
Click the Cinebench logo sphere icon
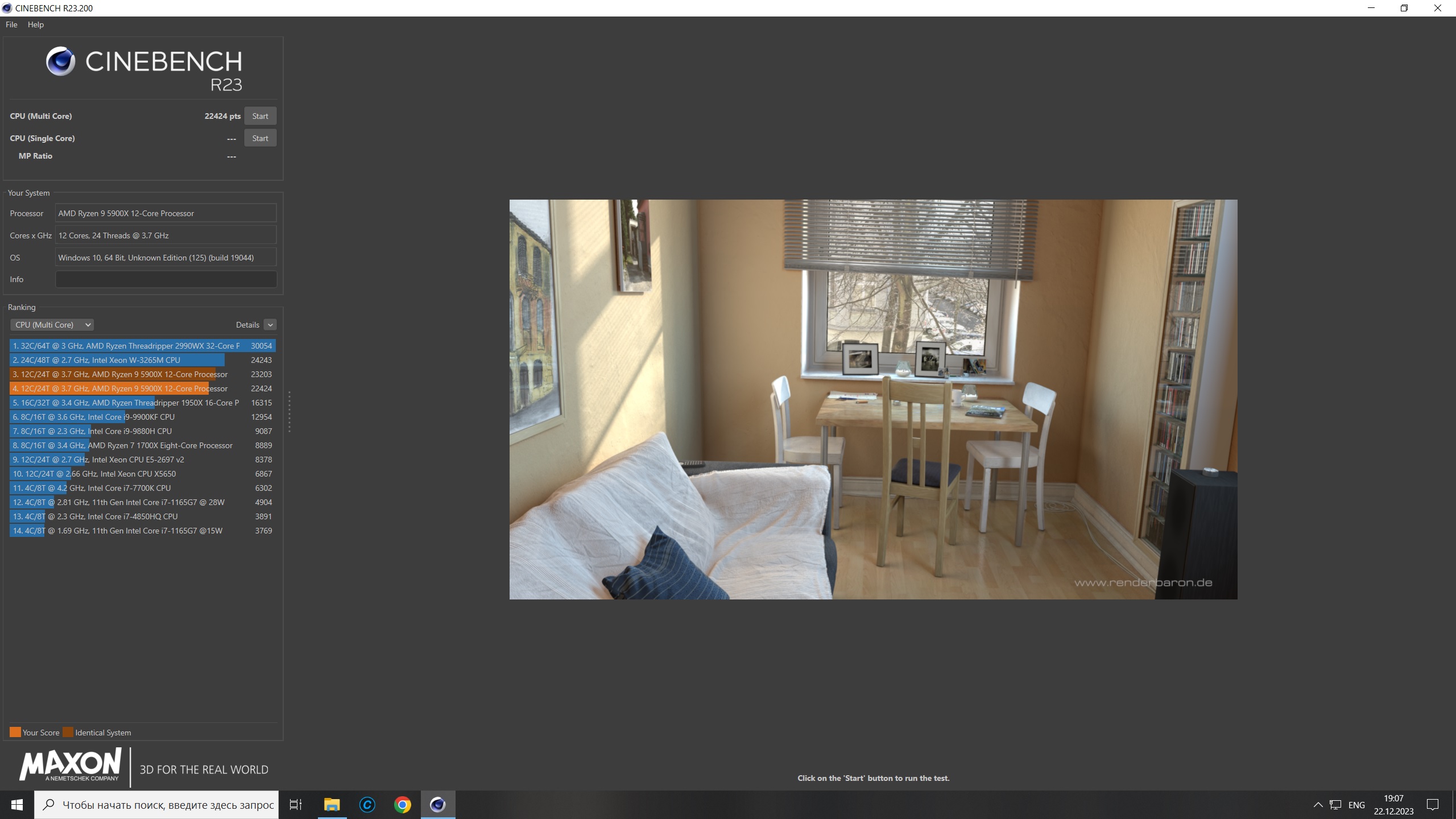click(61, 61)
